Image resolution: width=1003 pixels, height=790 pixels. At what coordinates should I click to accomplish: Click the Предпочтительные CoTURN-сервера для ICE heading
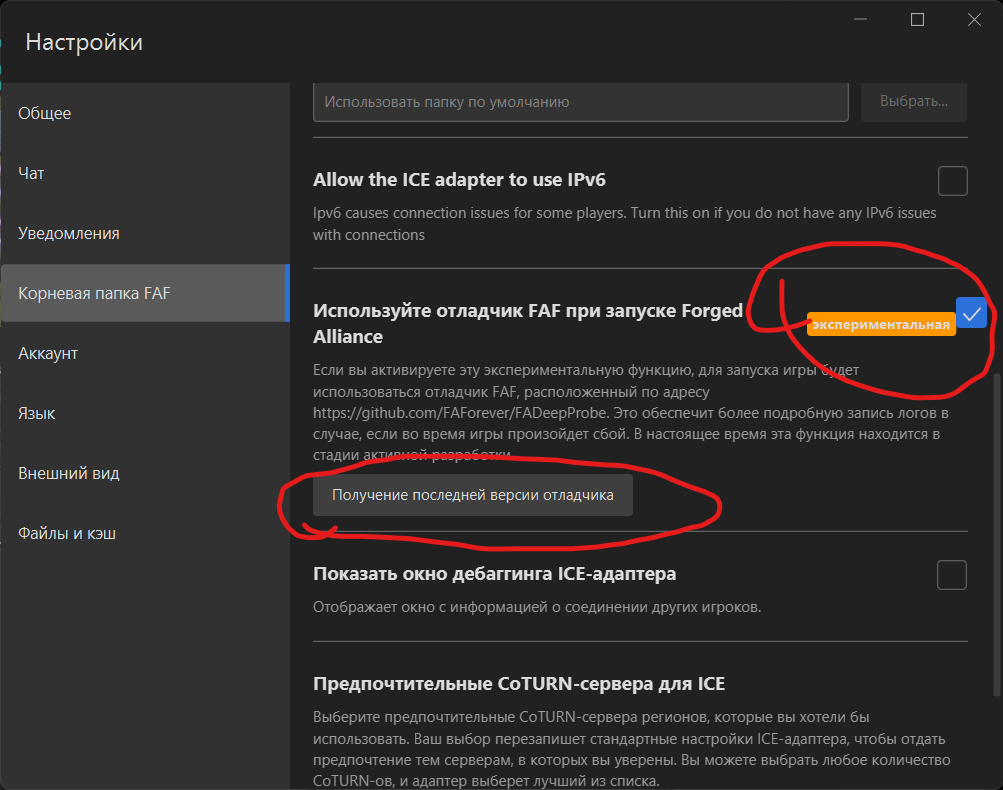tap(519, 684)
